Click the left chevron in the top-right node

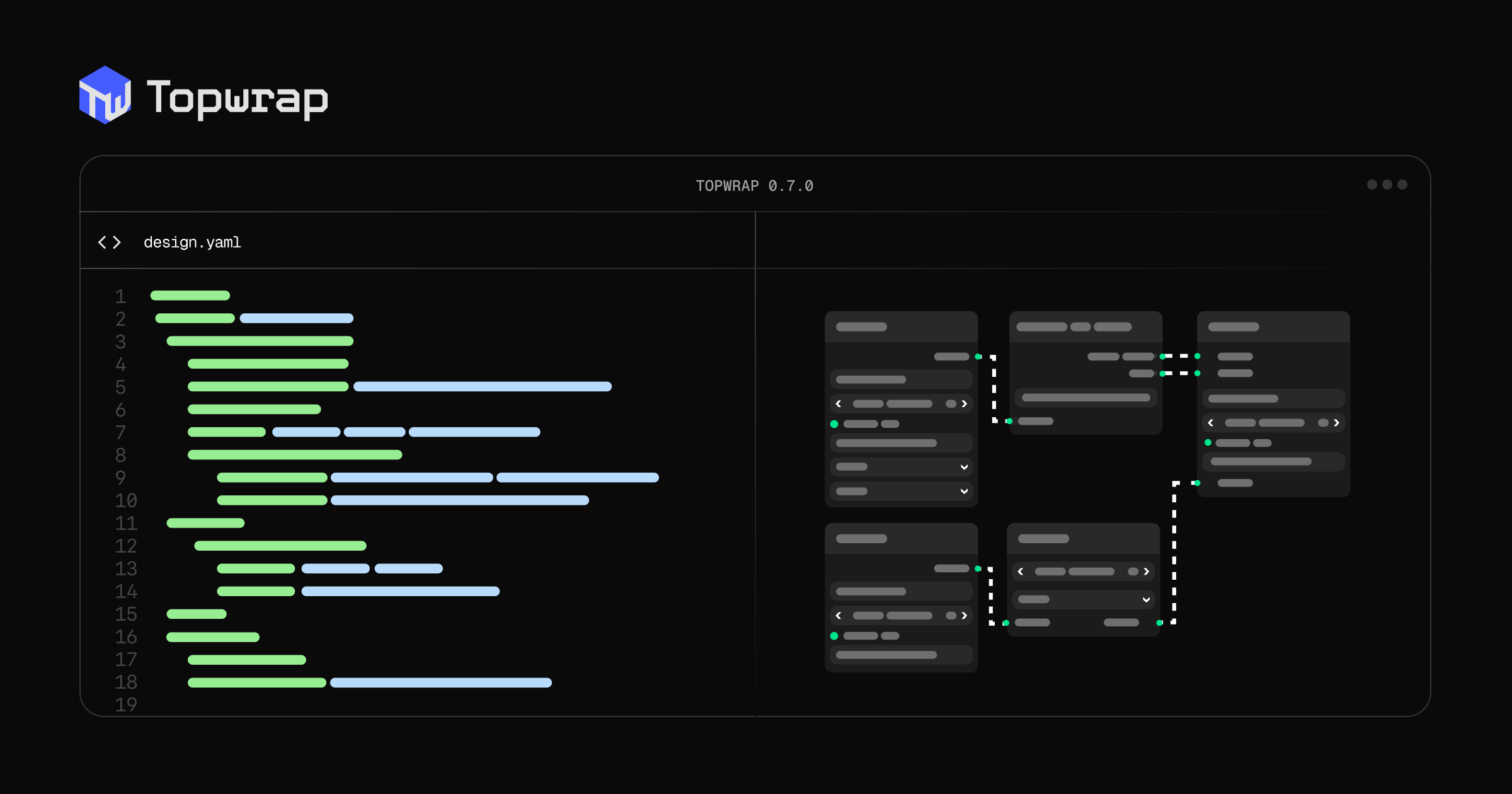click(x=1211, y=422)
